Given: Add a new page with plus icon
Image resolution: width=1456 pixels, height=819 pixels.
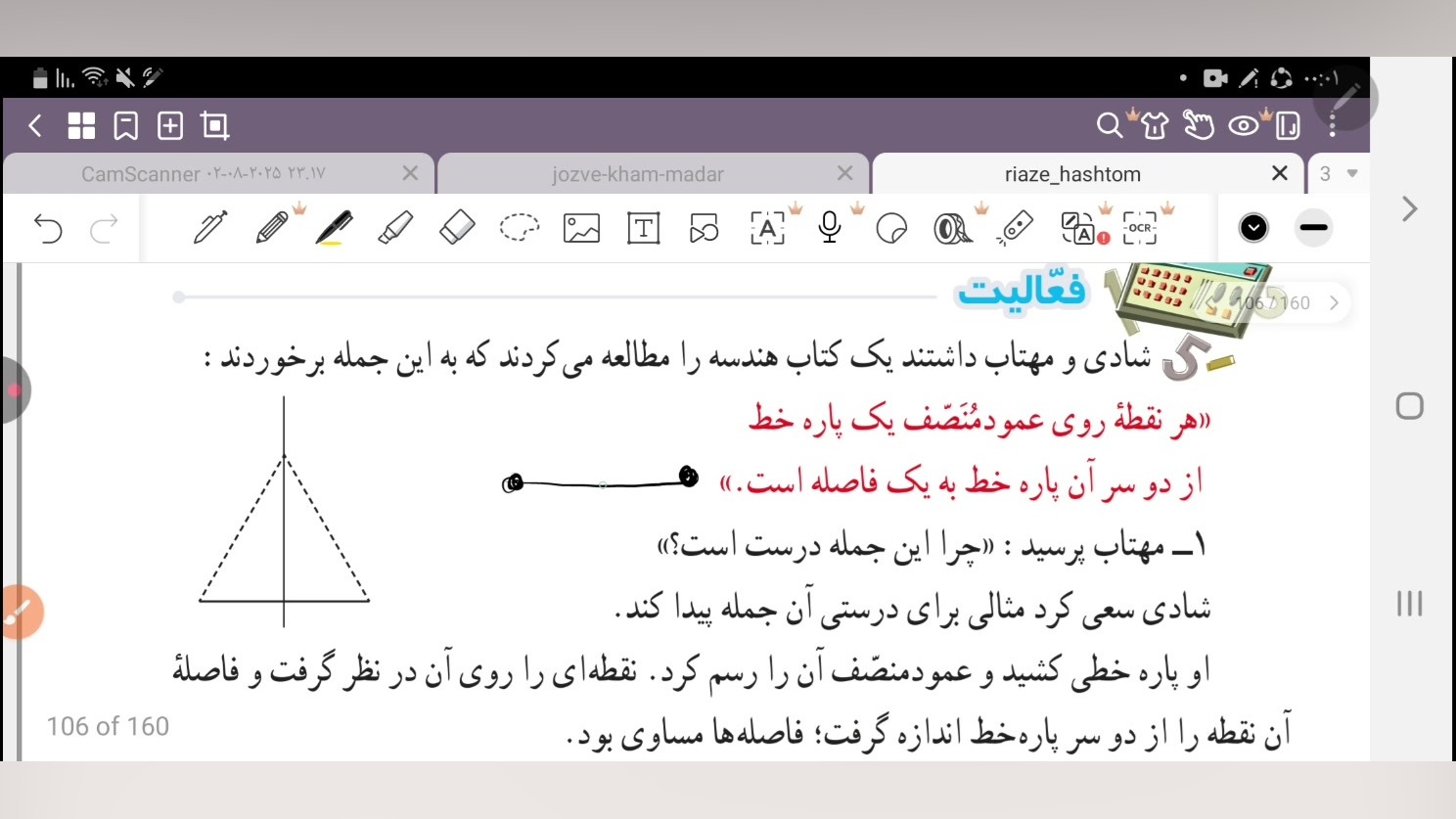Looking at the screenshot, I should 170,125.
